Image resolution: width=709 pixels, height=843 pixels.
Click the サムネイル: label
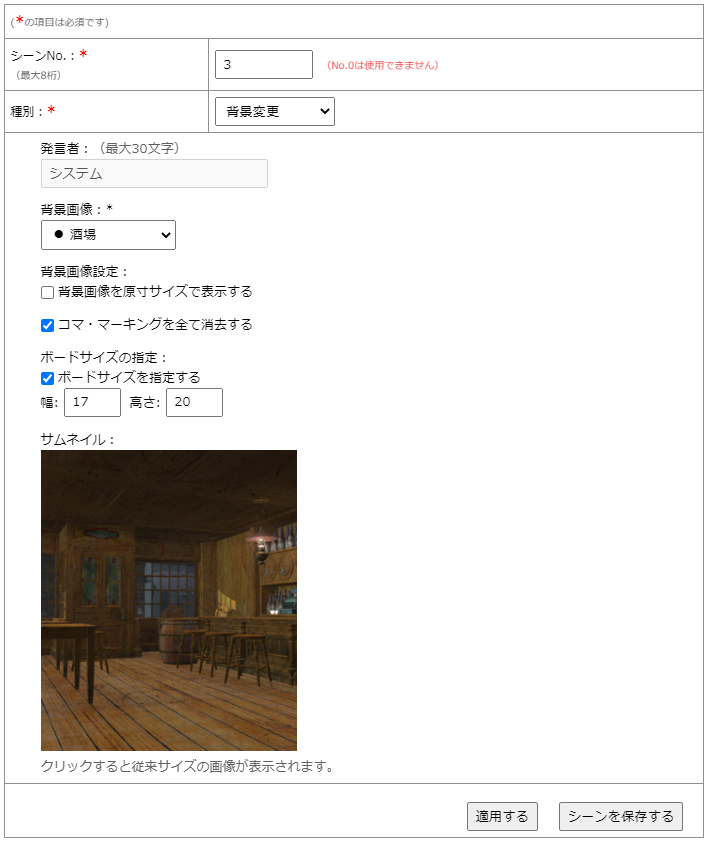(78, 439)
